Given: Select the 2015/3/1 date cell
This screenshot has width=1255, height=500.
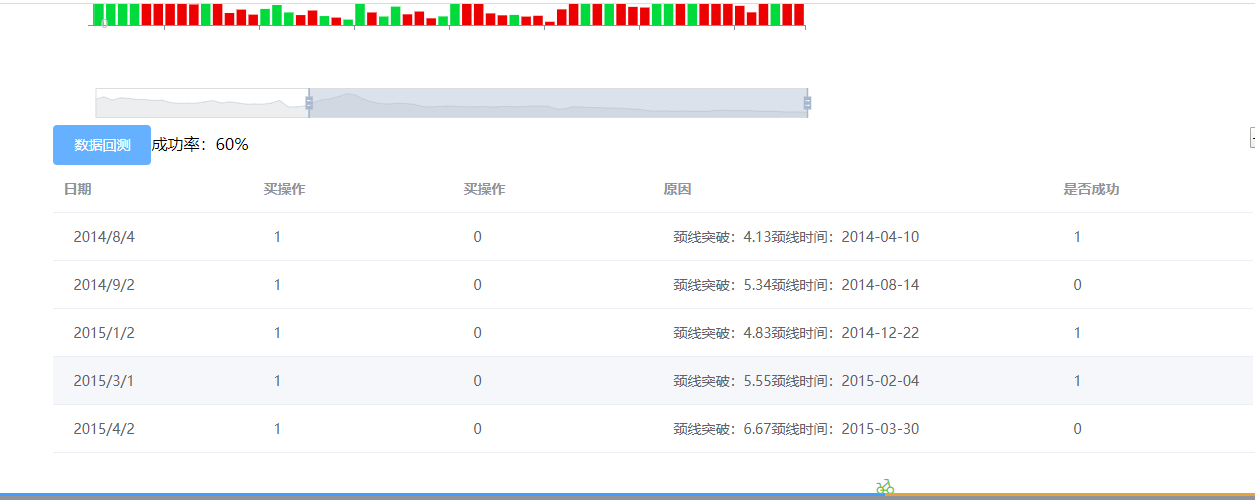Looking at the screenshot, I should [x=104, y=381].
